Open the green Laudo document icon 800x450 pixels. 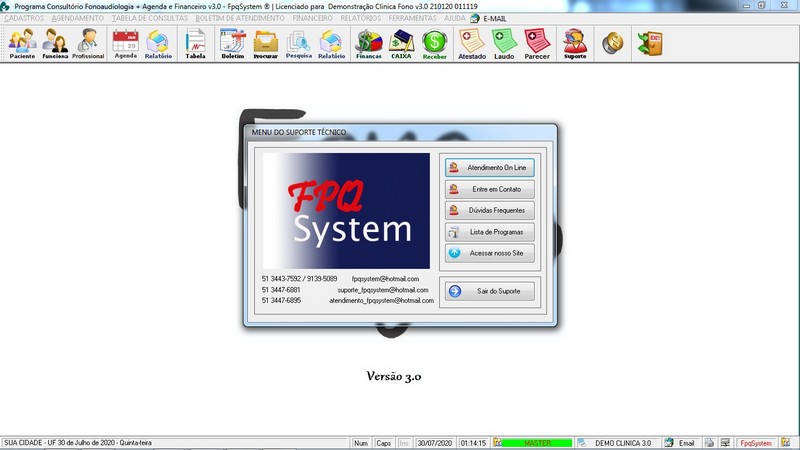(504, 44)
